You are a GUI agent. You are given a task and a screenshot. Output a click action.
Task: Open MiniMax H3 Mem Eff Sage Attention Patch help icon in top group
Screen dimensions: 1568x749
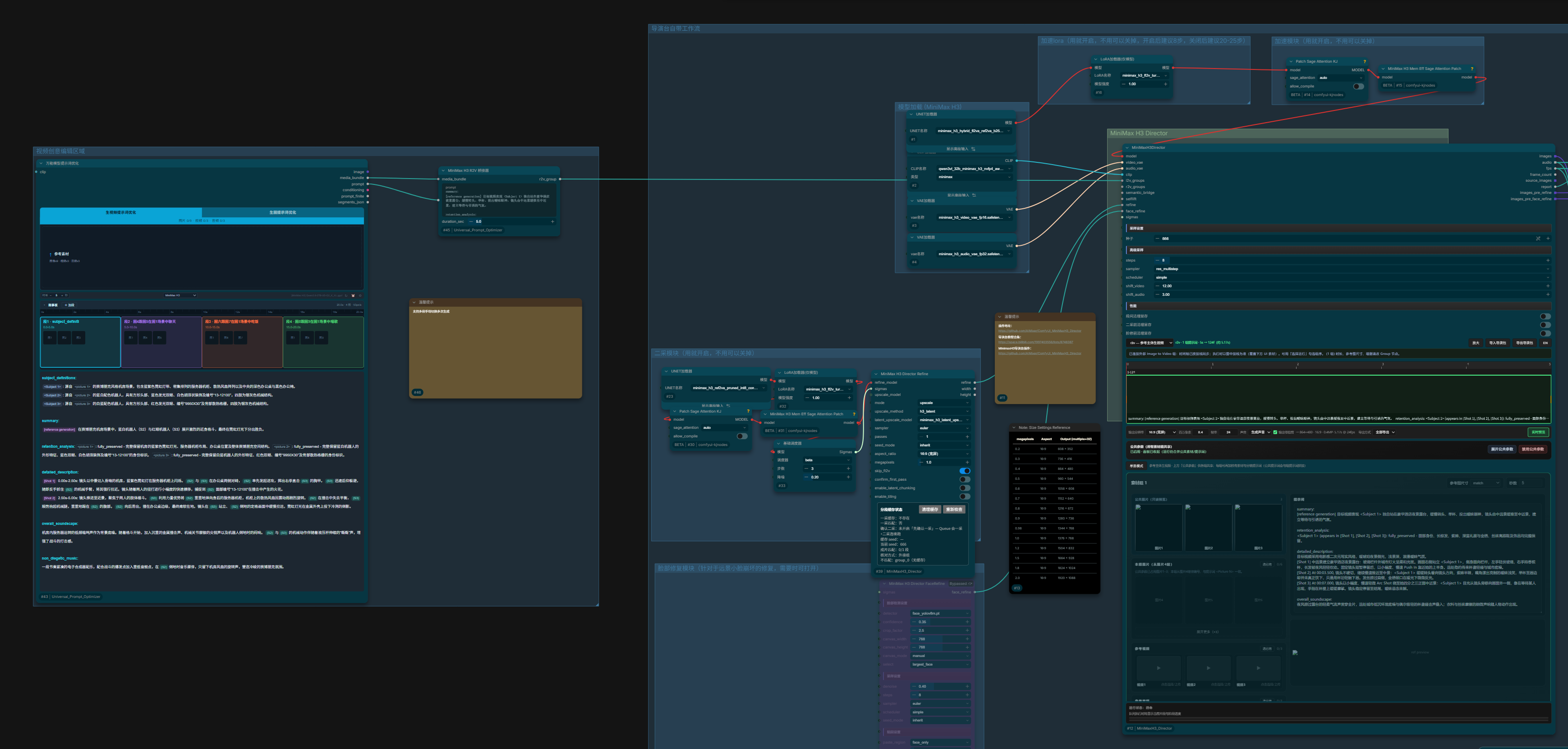click(x=1472, y=69)
